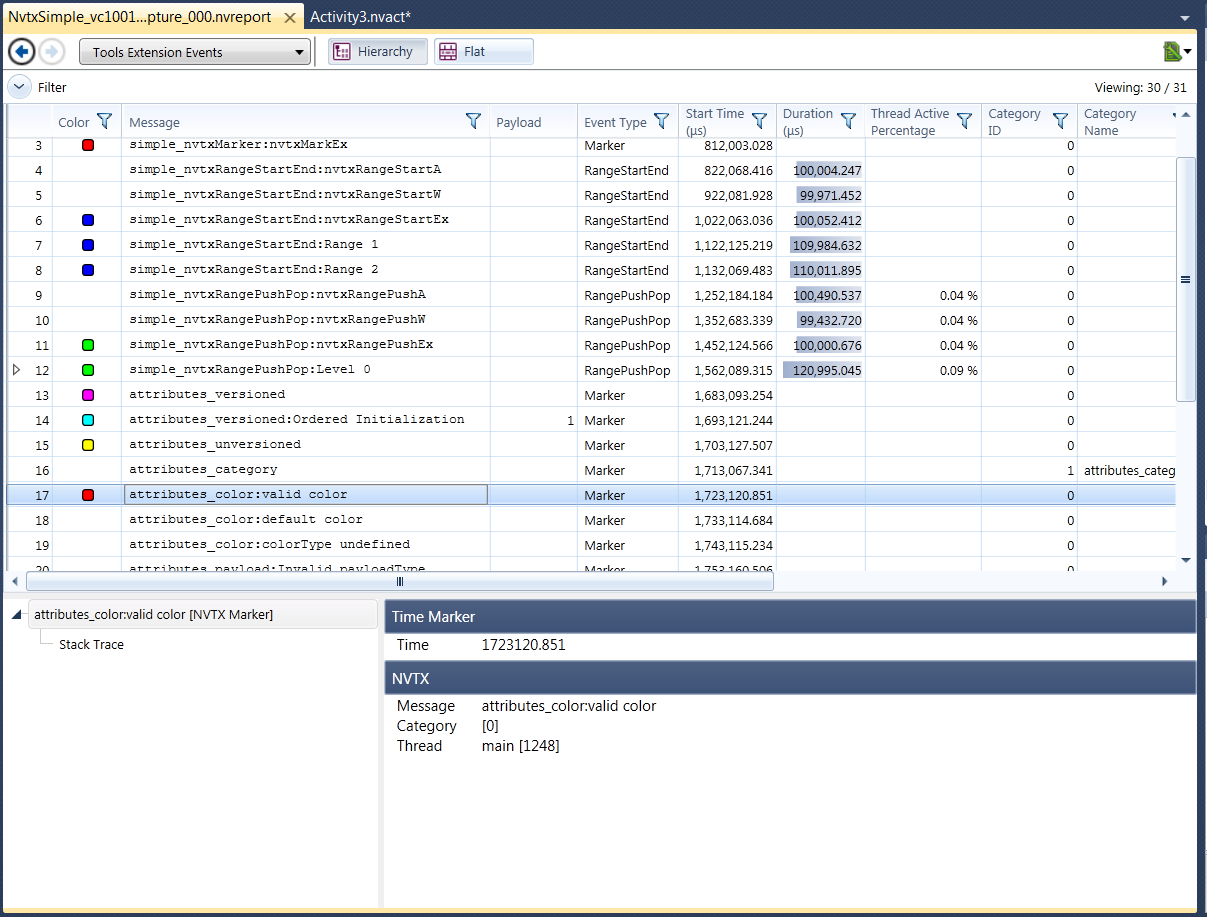Select row simple_nvtxMarker:nvtxMarkEx
This screenshot has width=1207, height=917.
[x=591, y=145]
